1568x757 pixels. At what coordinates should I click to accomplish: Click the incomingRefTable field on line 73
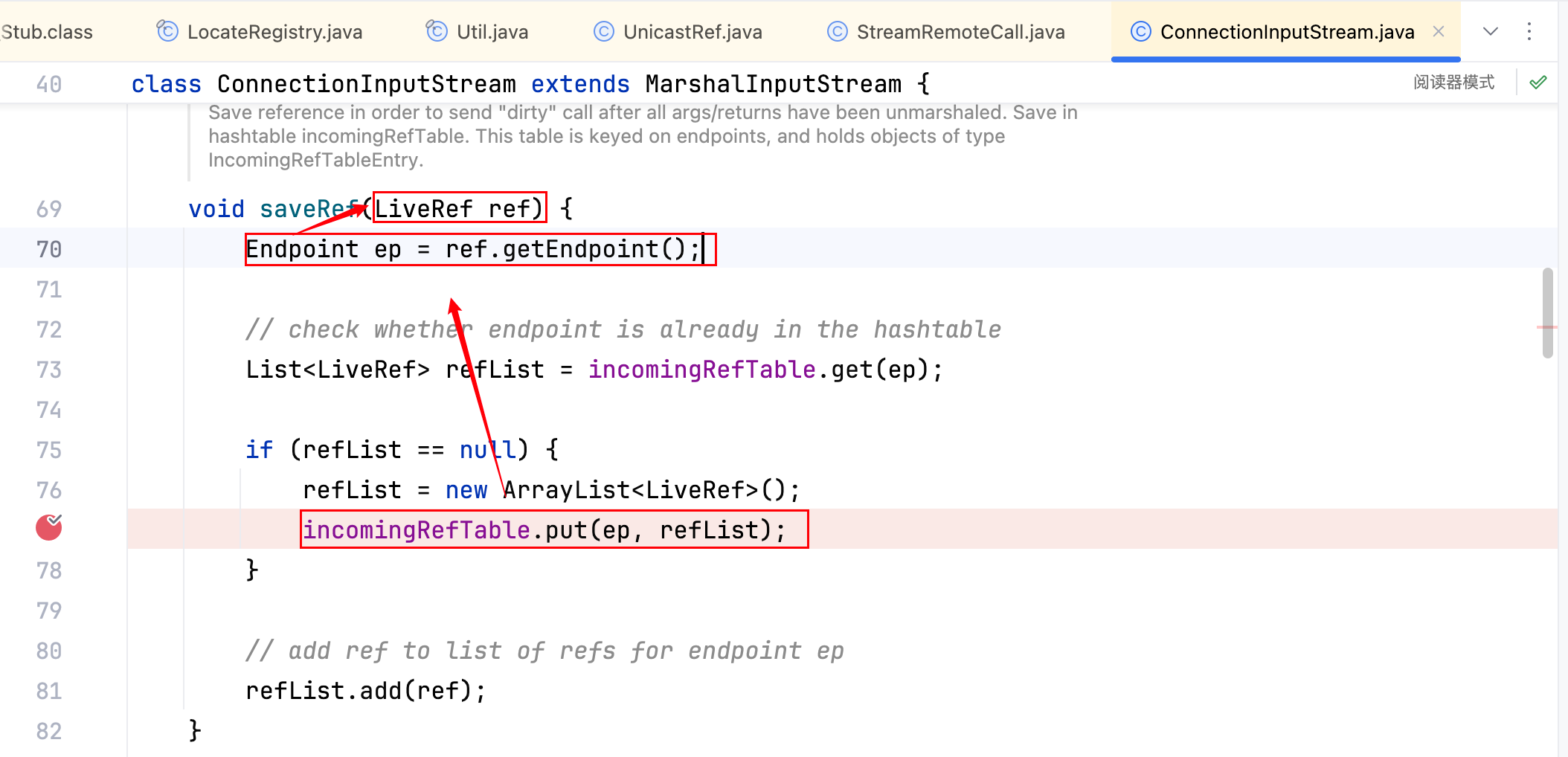pos(701,370)
